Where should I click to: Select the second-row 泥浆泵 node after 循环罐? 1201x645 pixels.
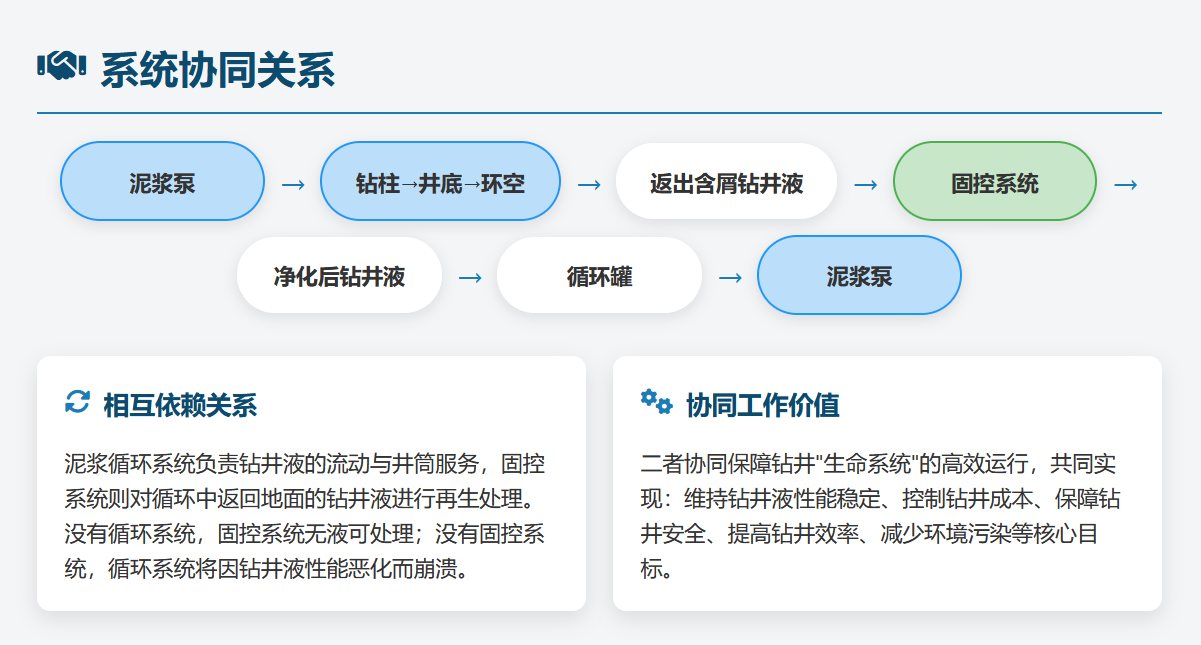click(x=859, y=275)
